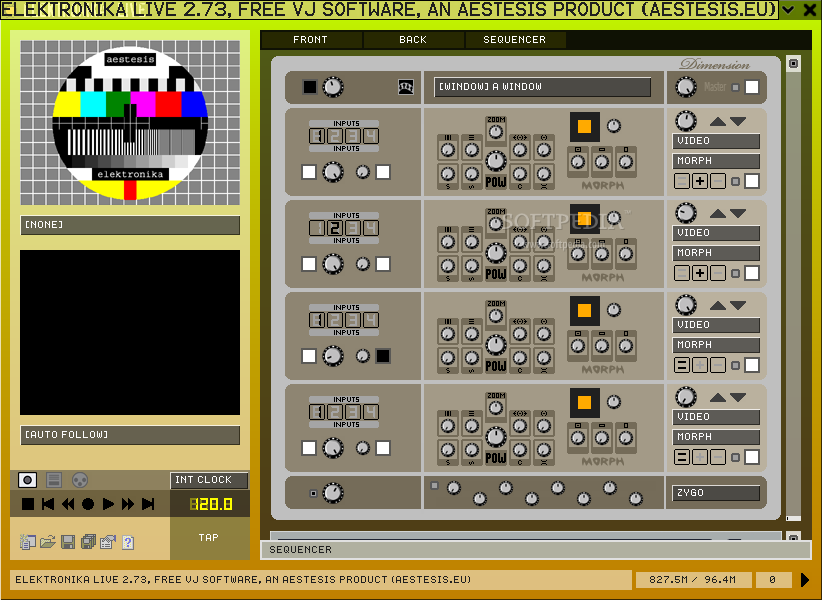Click the fast-forward transport button

tap(128, 504)
